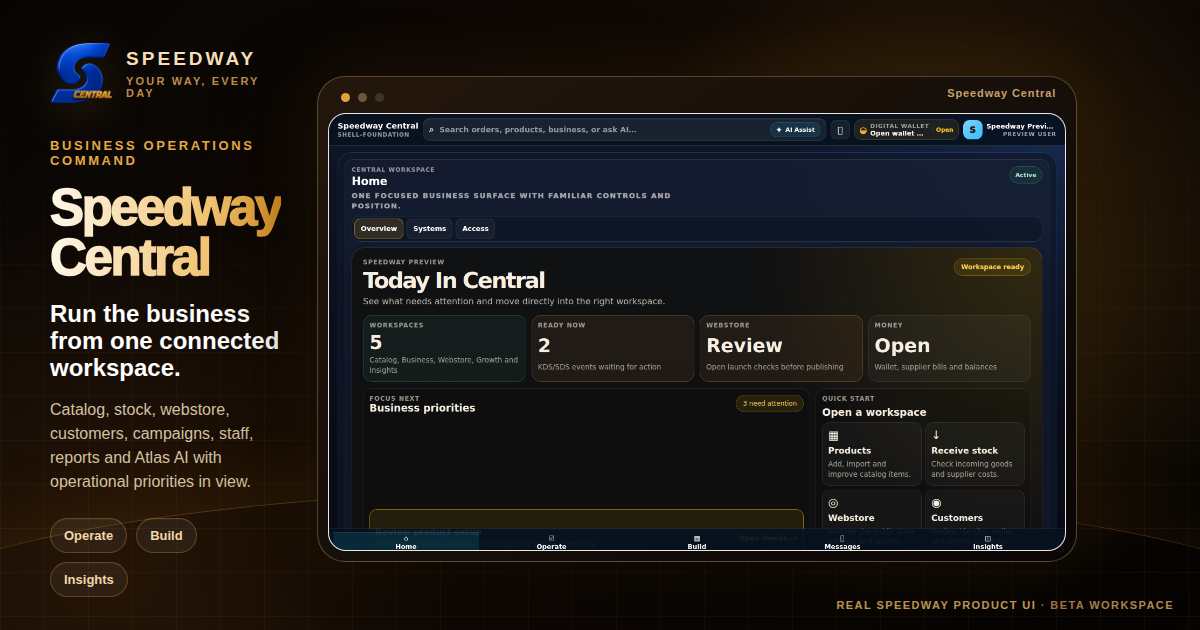Click the orange window dot in mockup frame
Image resolution: width=1200 pixels, height=630 pixels.
[x=345, y=98]
